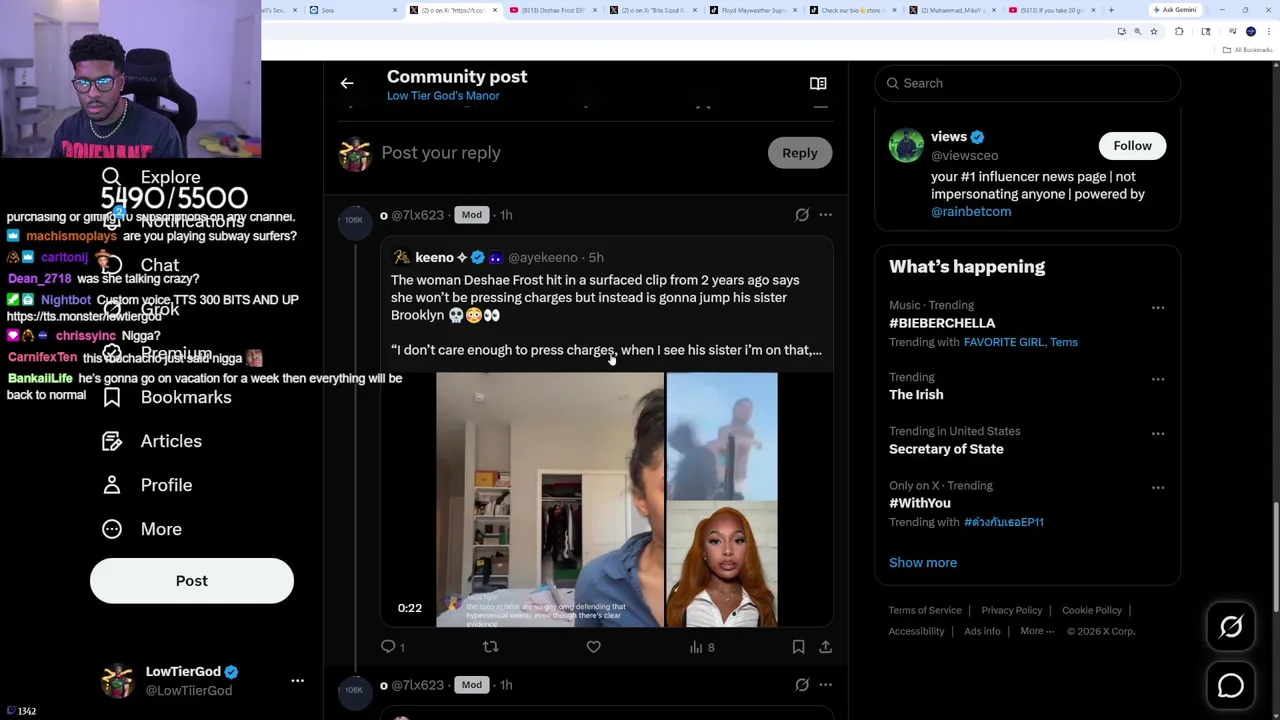The height and width of the screenshot is (720, 1280).
Task: Switch to Floyd Mayweather TikTok tab
Action: (x=752, y=10)
